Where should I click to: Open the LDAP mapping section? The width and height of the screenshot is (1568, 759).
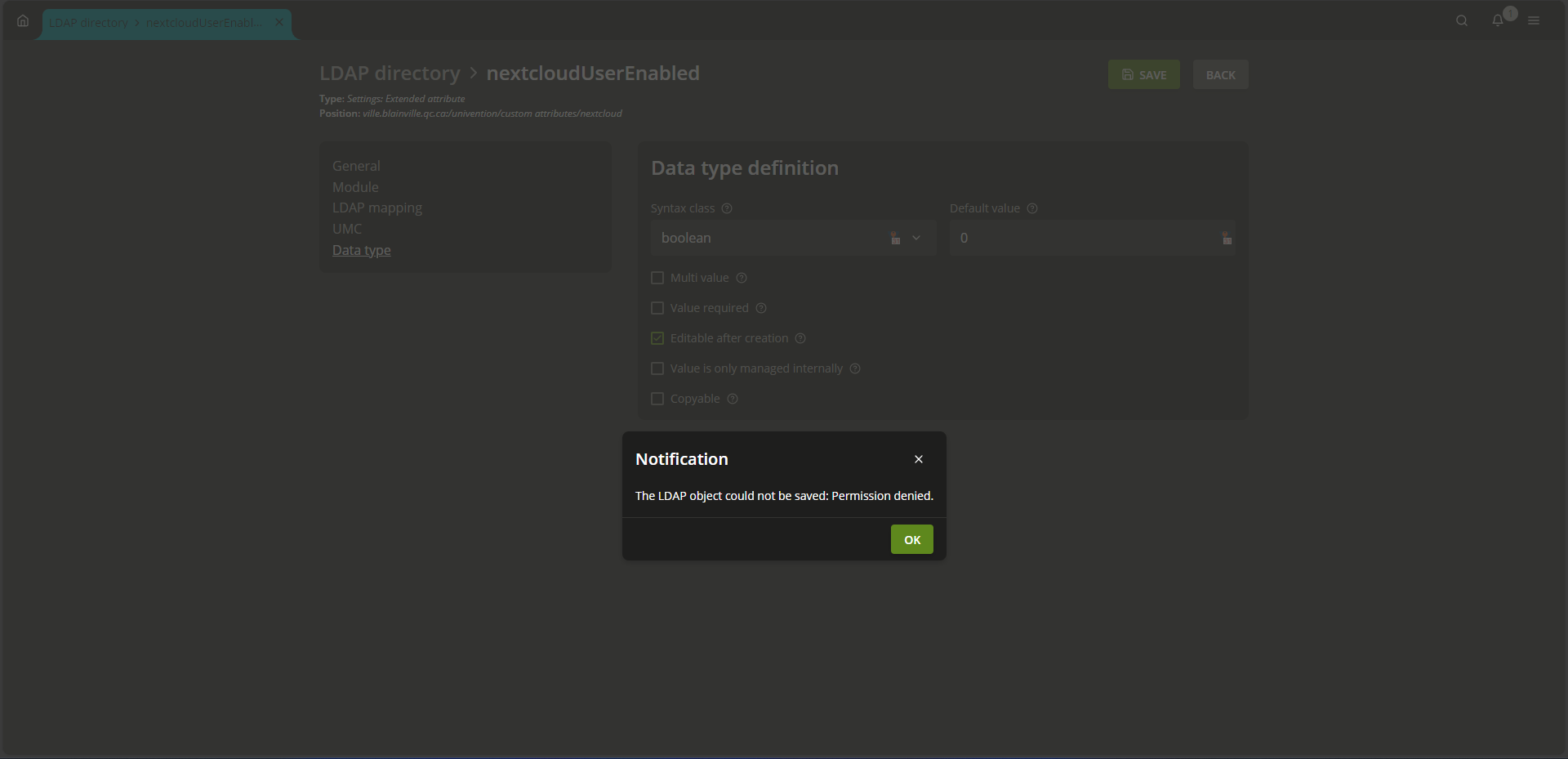[x=377, y=208]
